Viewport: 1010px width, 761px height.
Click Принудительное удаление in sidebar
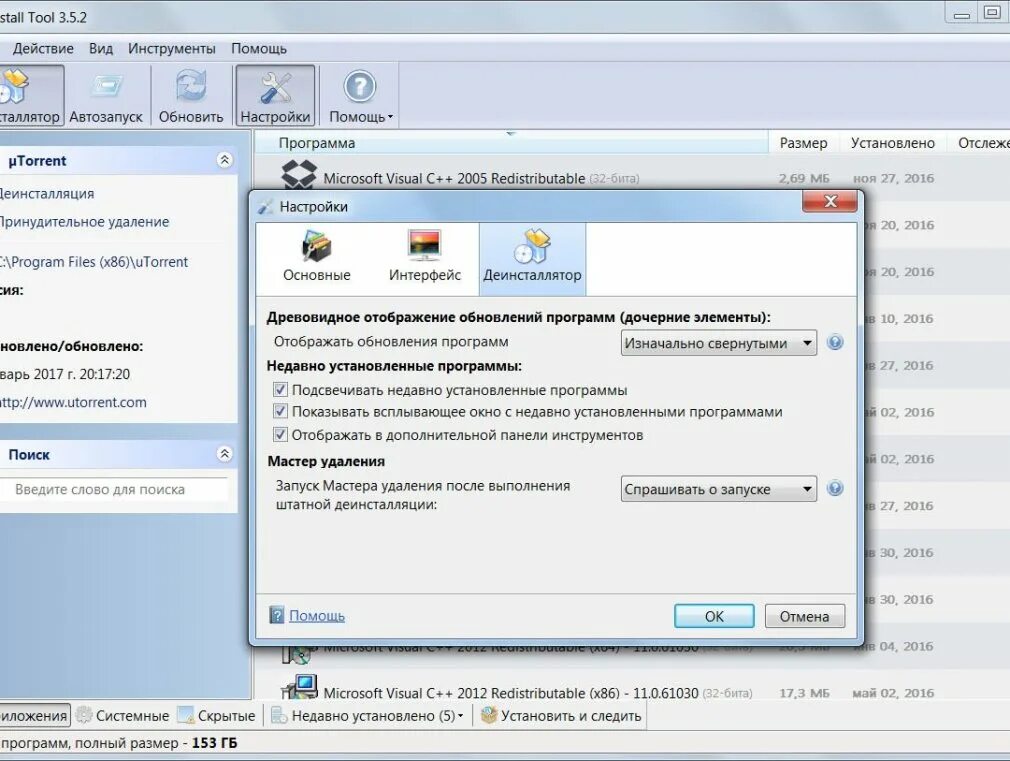tap(84, 222)
